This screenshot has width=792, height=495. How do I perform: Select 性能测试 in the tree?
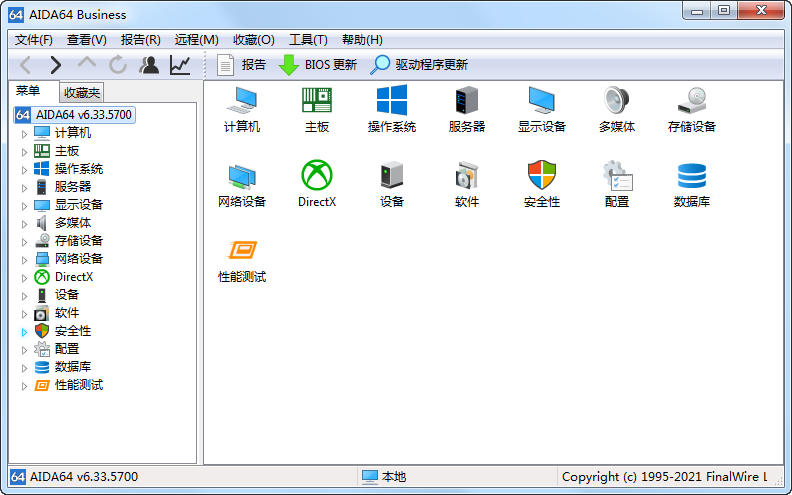pos(69,385)
